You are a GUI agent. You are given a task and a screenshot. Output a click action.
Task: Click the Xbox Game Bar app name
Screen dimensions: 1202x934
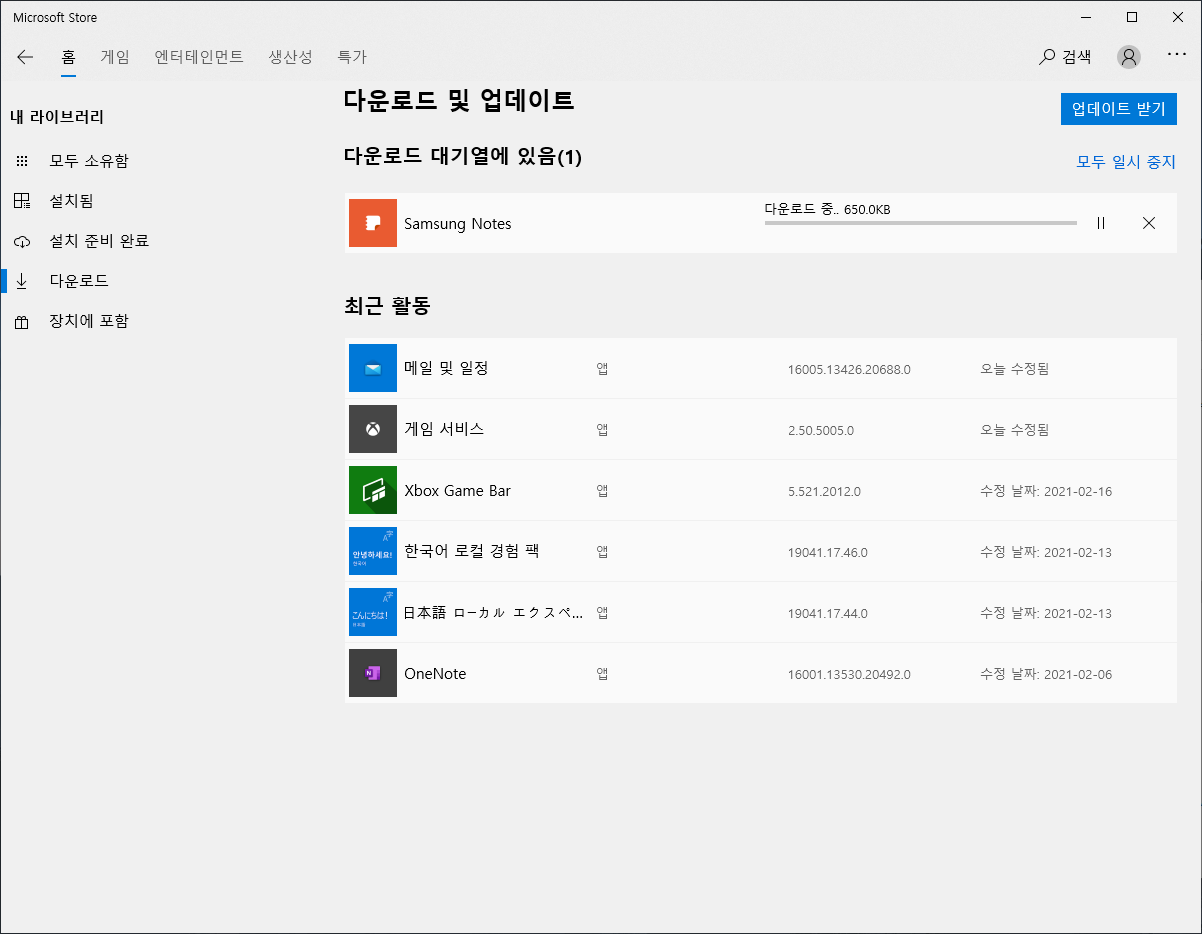(x=457, y=491)
